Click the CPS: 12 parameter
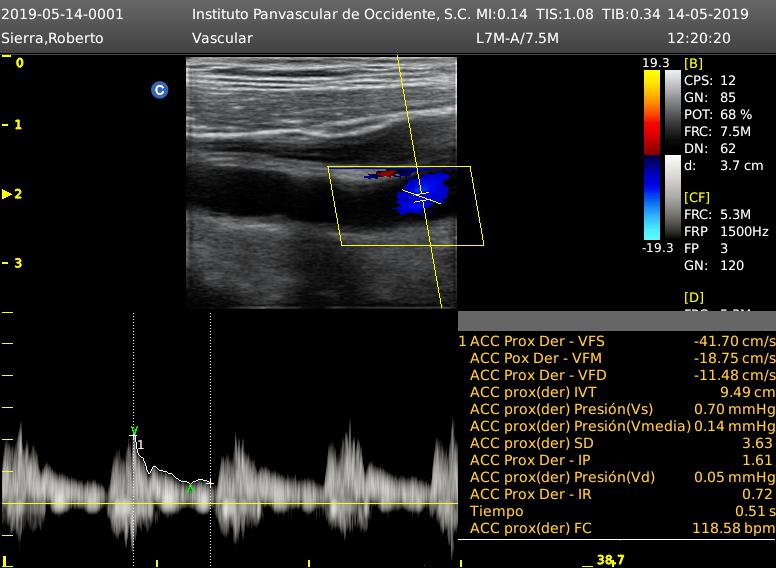The width and height of the screenshot is (776, 568). pyautogui.click(x=710, y=80)
